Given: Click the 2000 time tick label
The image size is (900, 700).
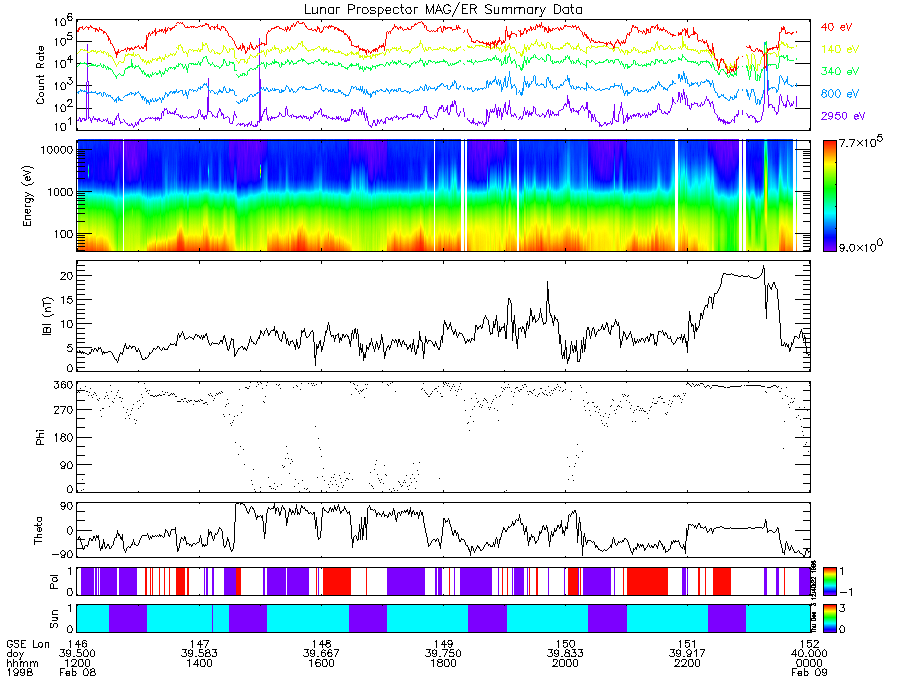Looking at the screenshot, I should click(x=565, y=663).
